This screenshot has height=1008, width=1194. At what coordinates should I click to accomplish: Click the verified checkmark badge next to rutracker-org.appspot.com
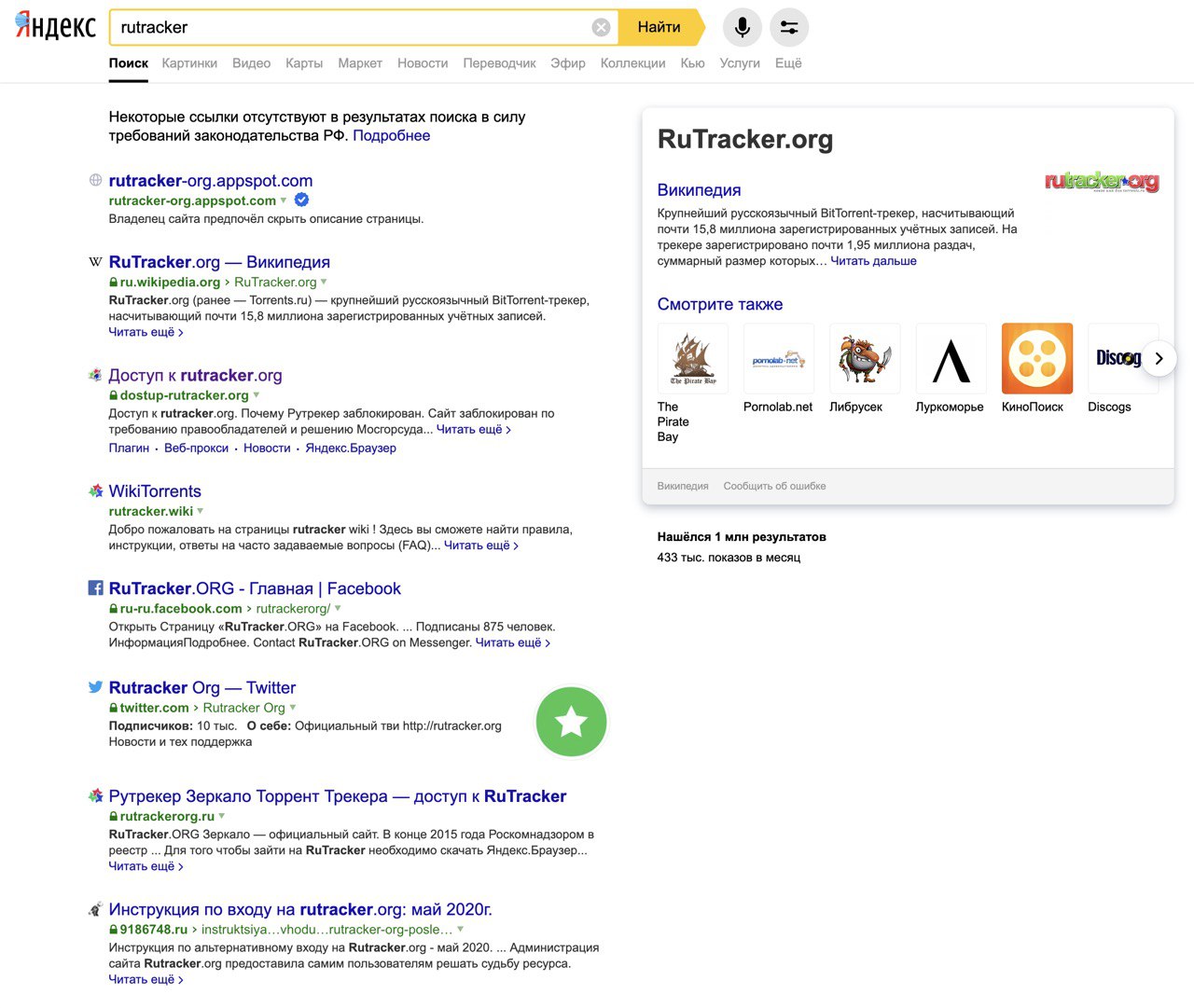301,200
